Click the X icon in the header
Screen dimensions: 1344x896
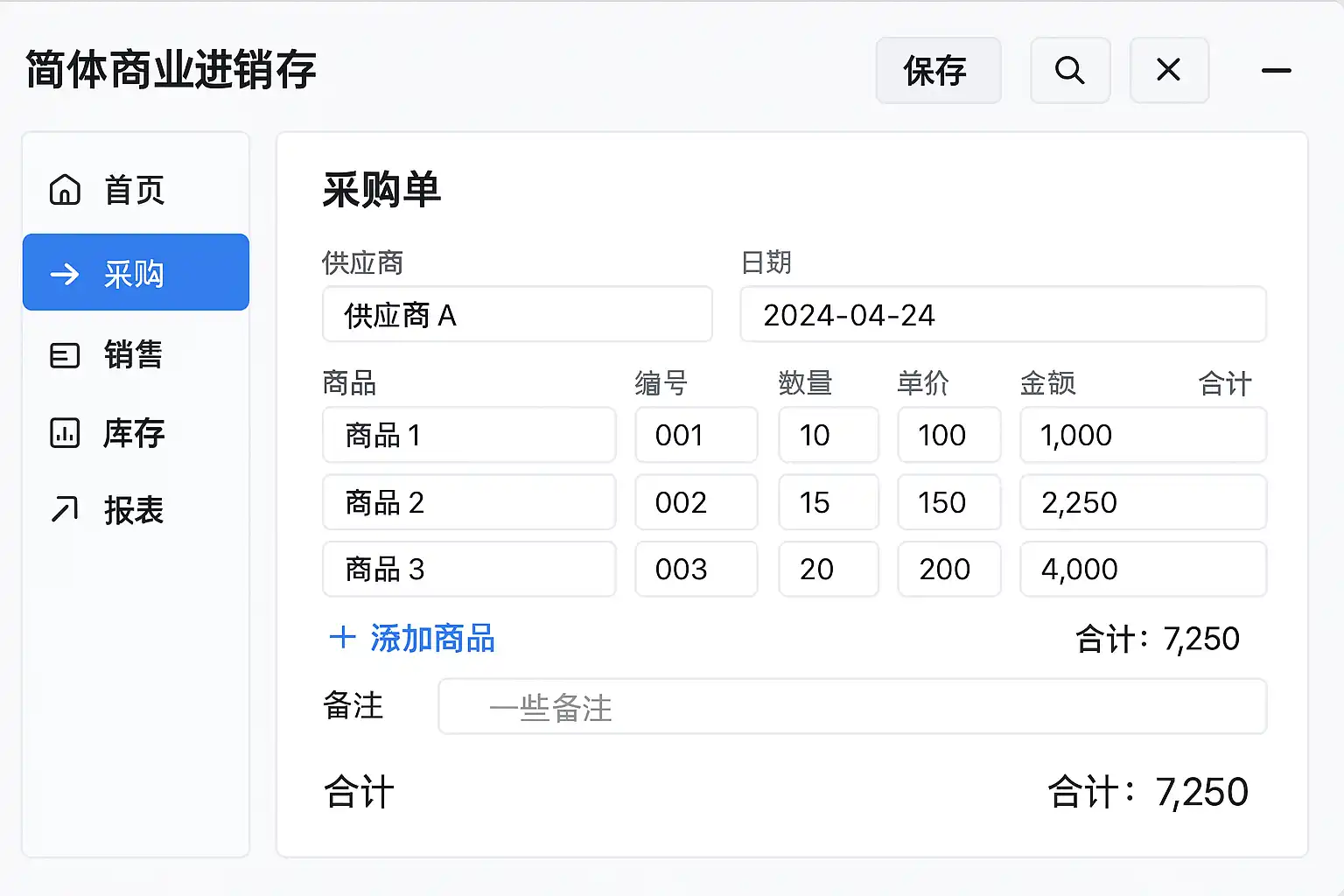1168,70
